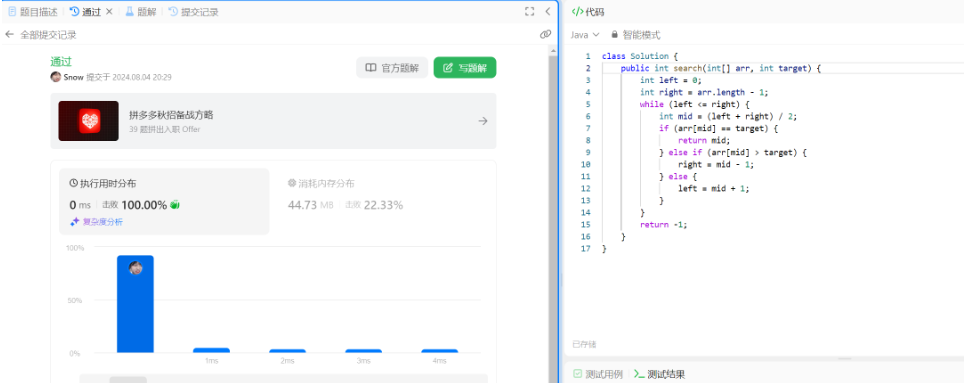Click the sparkle icon beside 复杂度分析
970x383 pixels.
pyautogui.click(x=75, y=222)
